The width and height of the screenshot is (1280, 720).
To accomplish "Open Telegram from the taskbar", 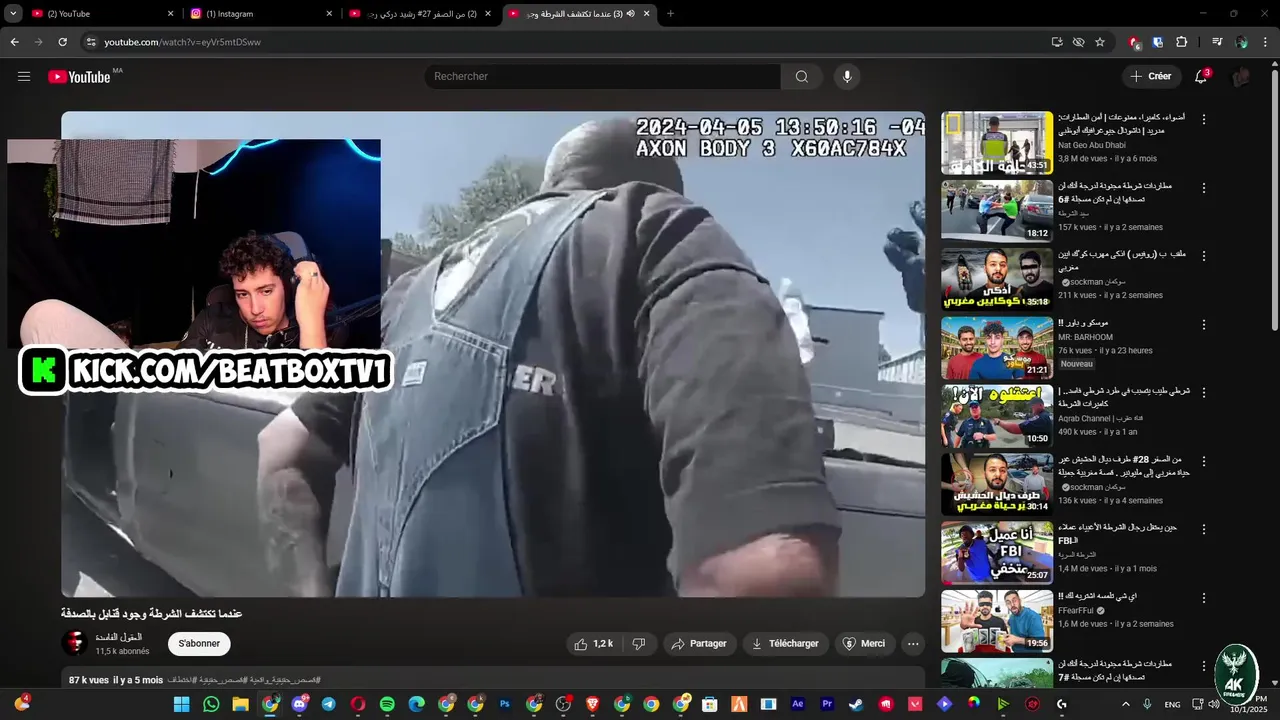I will click(328, 704).
